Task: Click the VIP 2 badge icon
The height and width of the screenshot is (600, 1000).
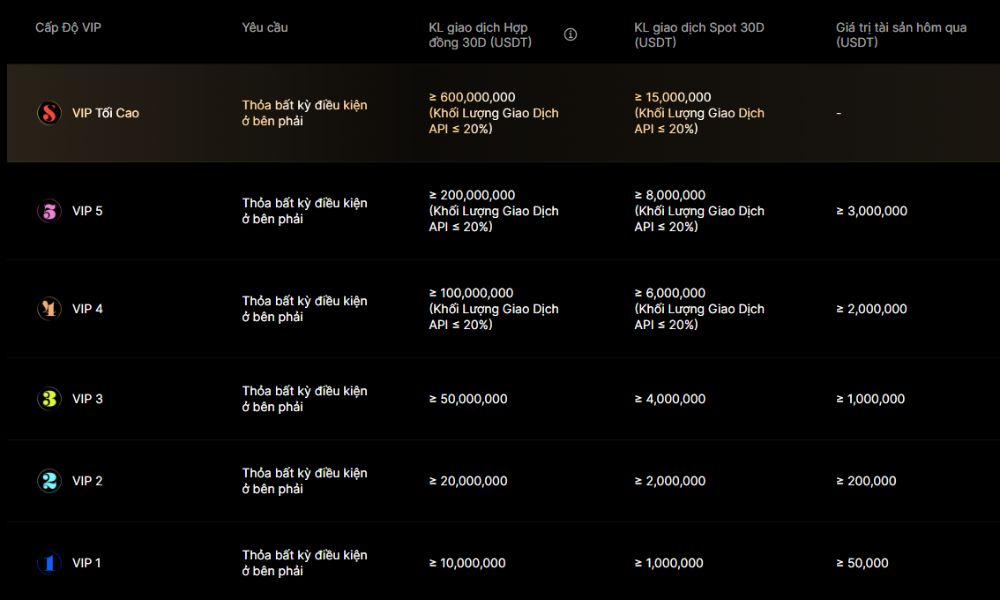Action: click(49, 481)
